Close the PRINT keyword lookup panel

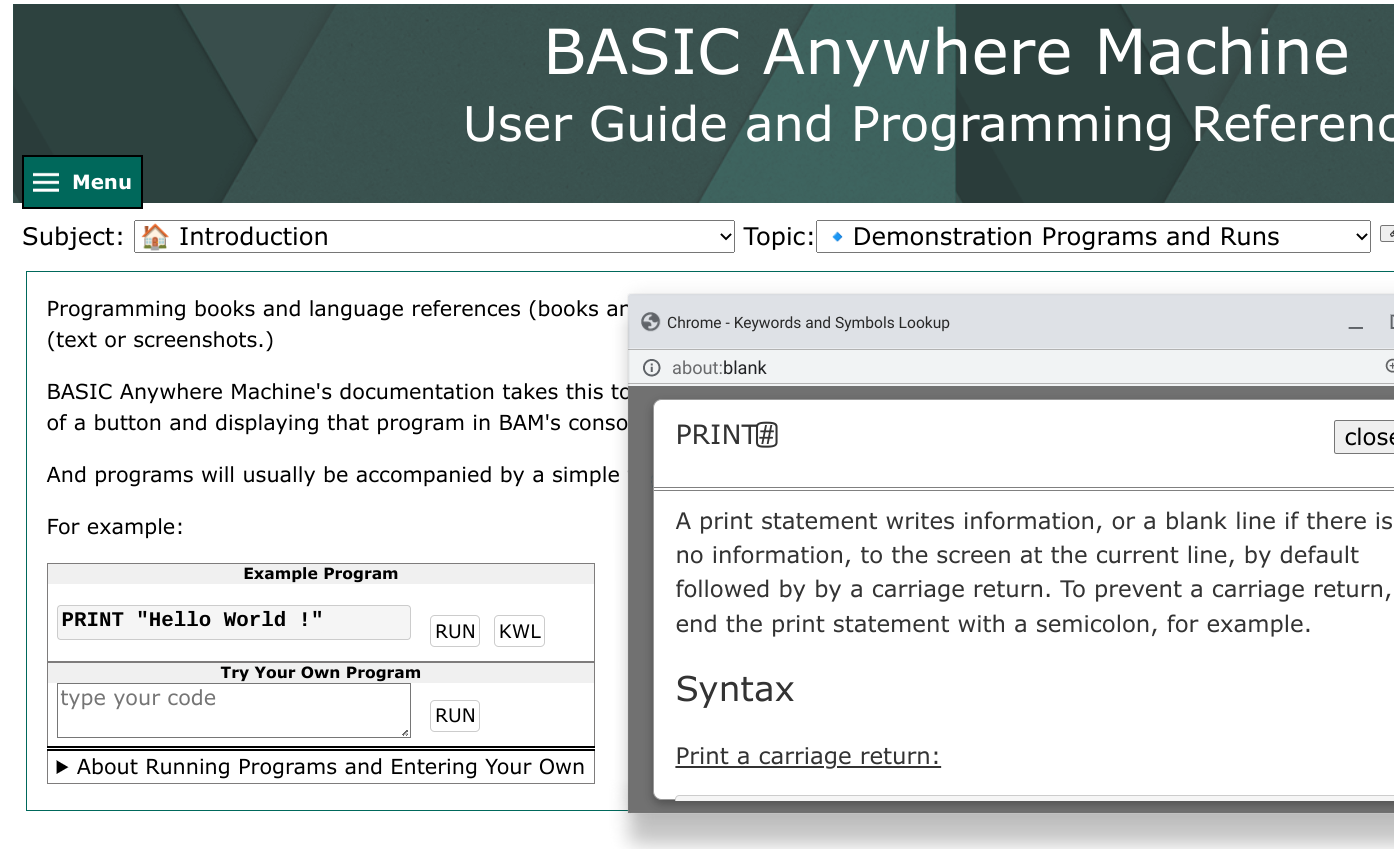pos(1366,437)
